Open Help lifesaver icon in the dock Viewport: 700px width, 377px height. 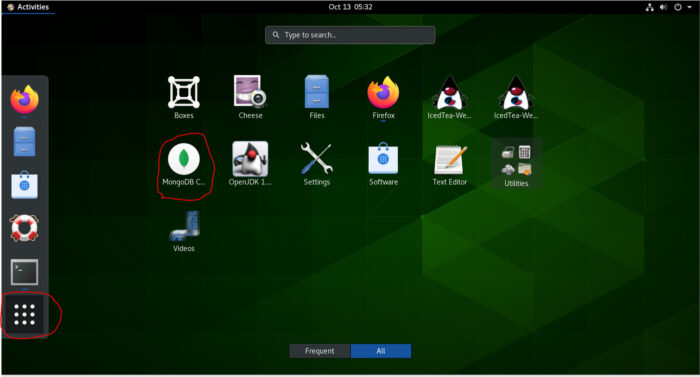pos(24,228)
